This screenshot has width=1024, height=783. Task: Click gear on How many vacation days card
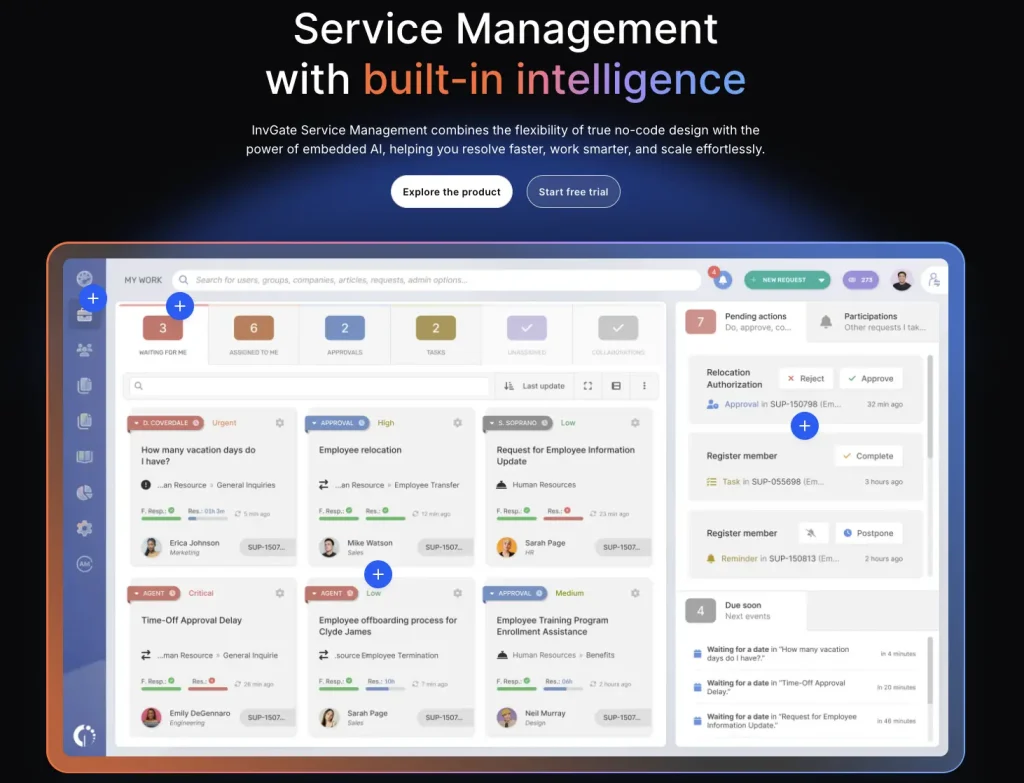[x=280, y=423]
